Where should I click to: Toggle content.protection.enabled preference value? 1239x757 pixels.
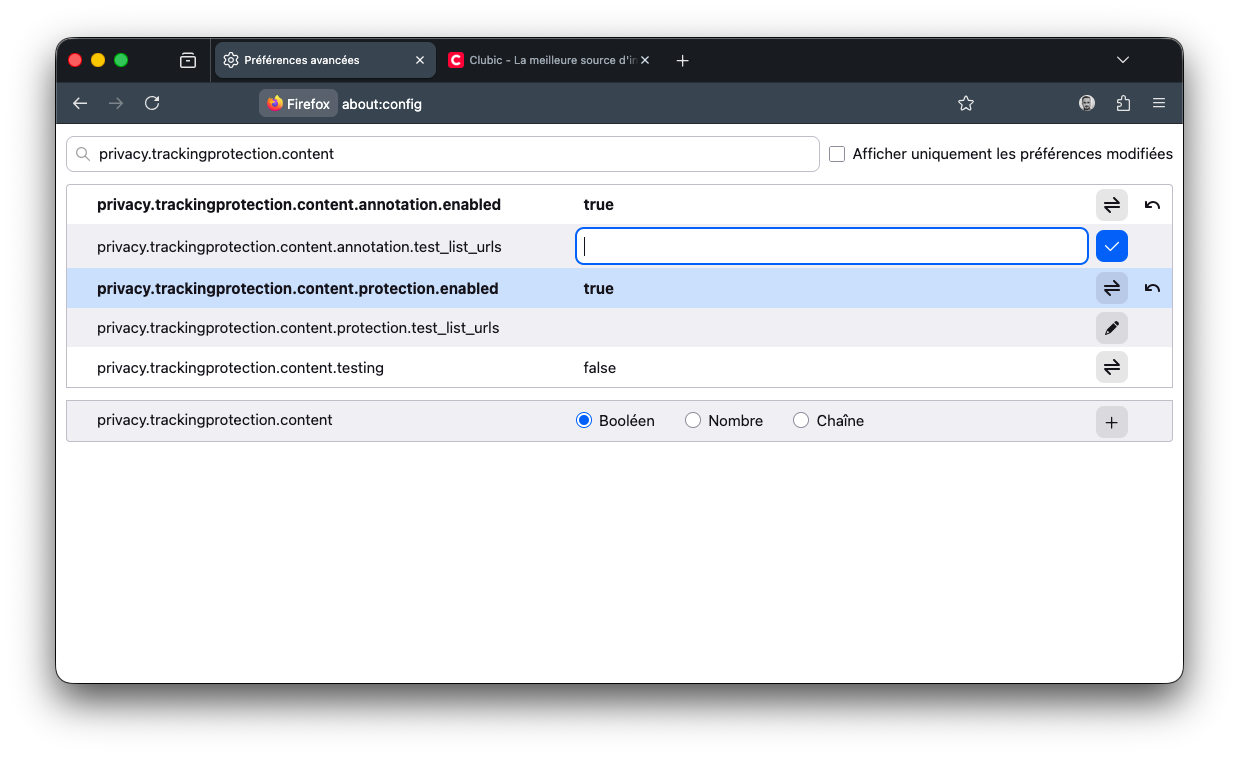[x=1111, y=289]
